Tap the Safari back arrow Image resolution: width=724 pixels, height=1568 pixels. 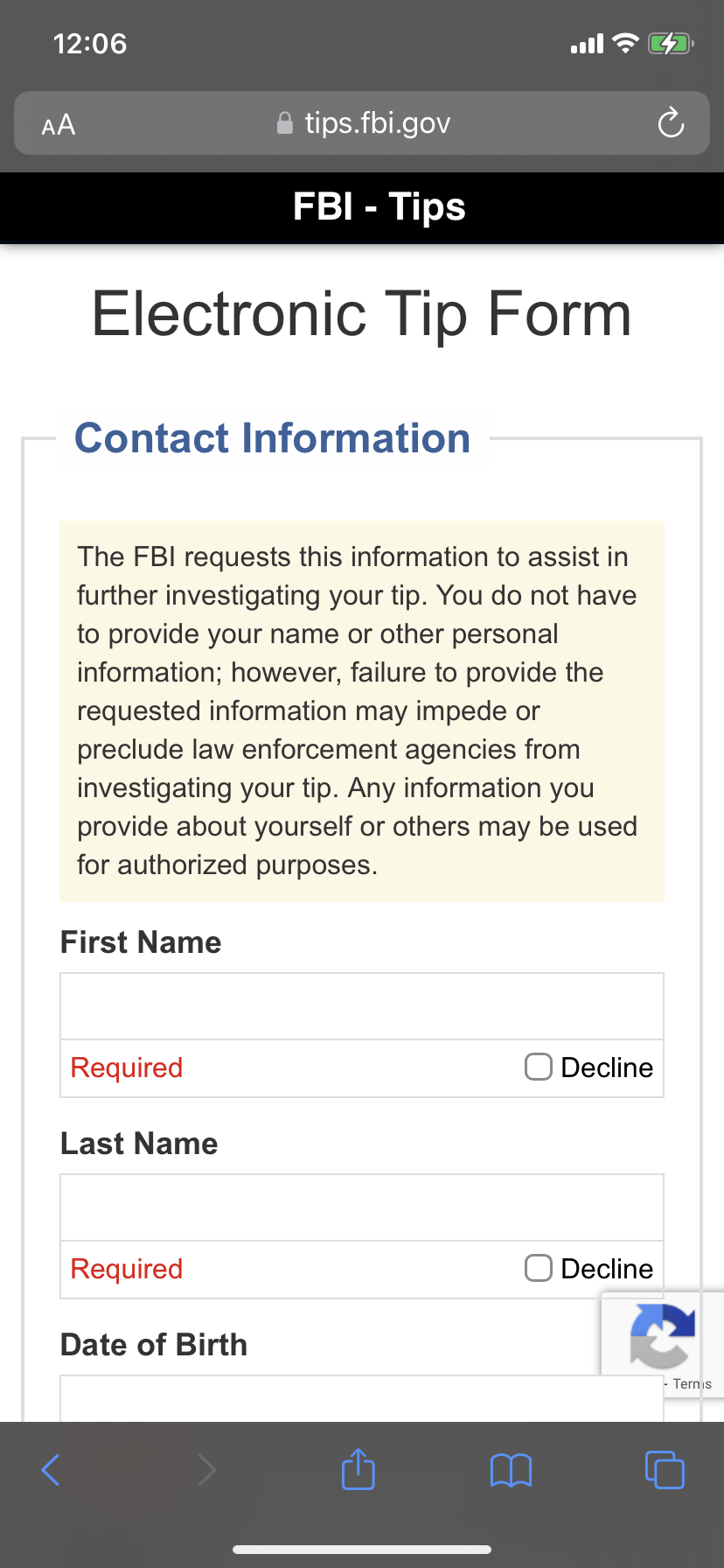[51, 1470]
